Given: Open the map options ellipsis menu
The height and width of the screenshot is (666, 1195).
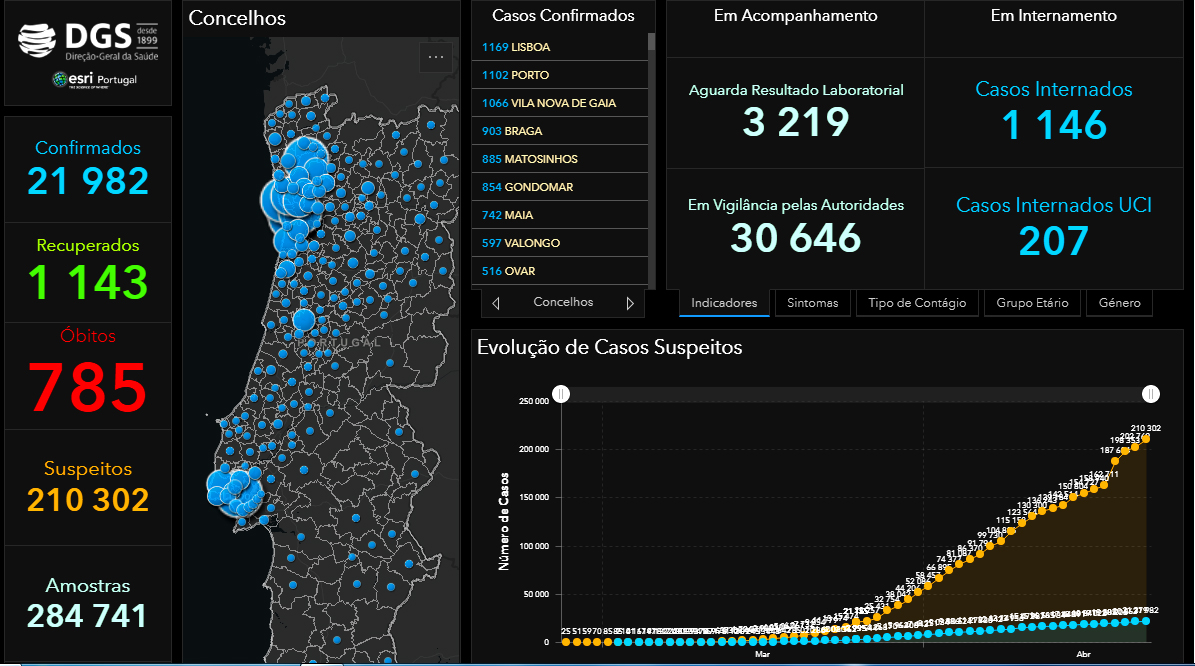Looking at the screenshot, I should (x=436, y=57).
